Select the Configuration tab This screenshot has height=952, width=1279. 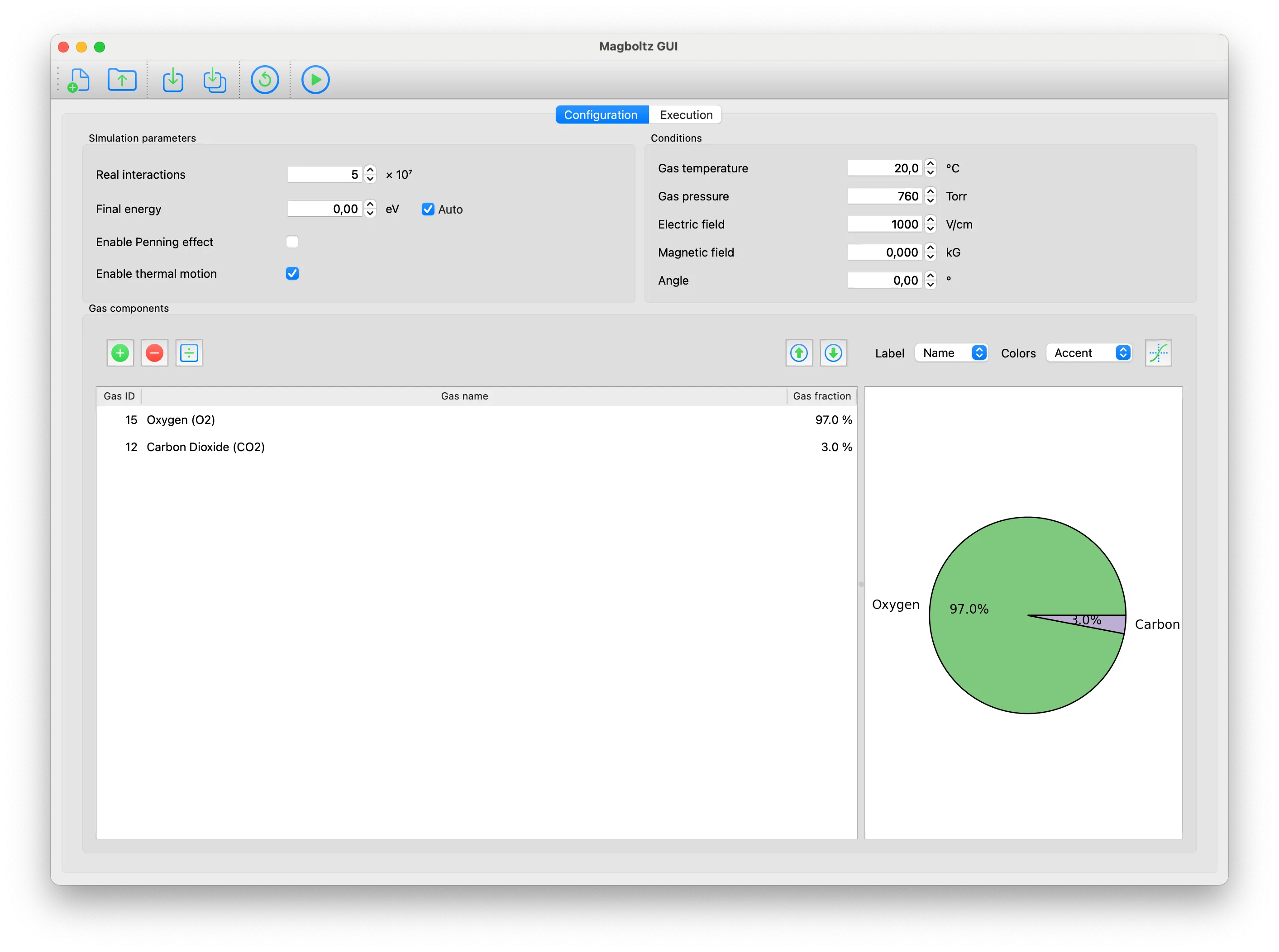coord(601,114)
